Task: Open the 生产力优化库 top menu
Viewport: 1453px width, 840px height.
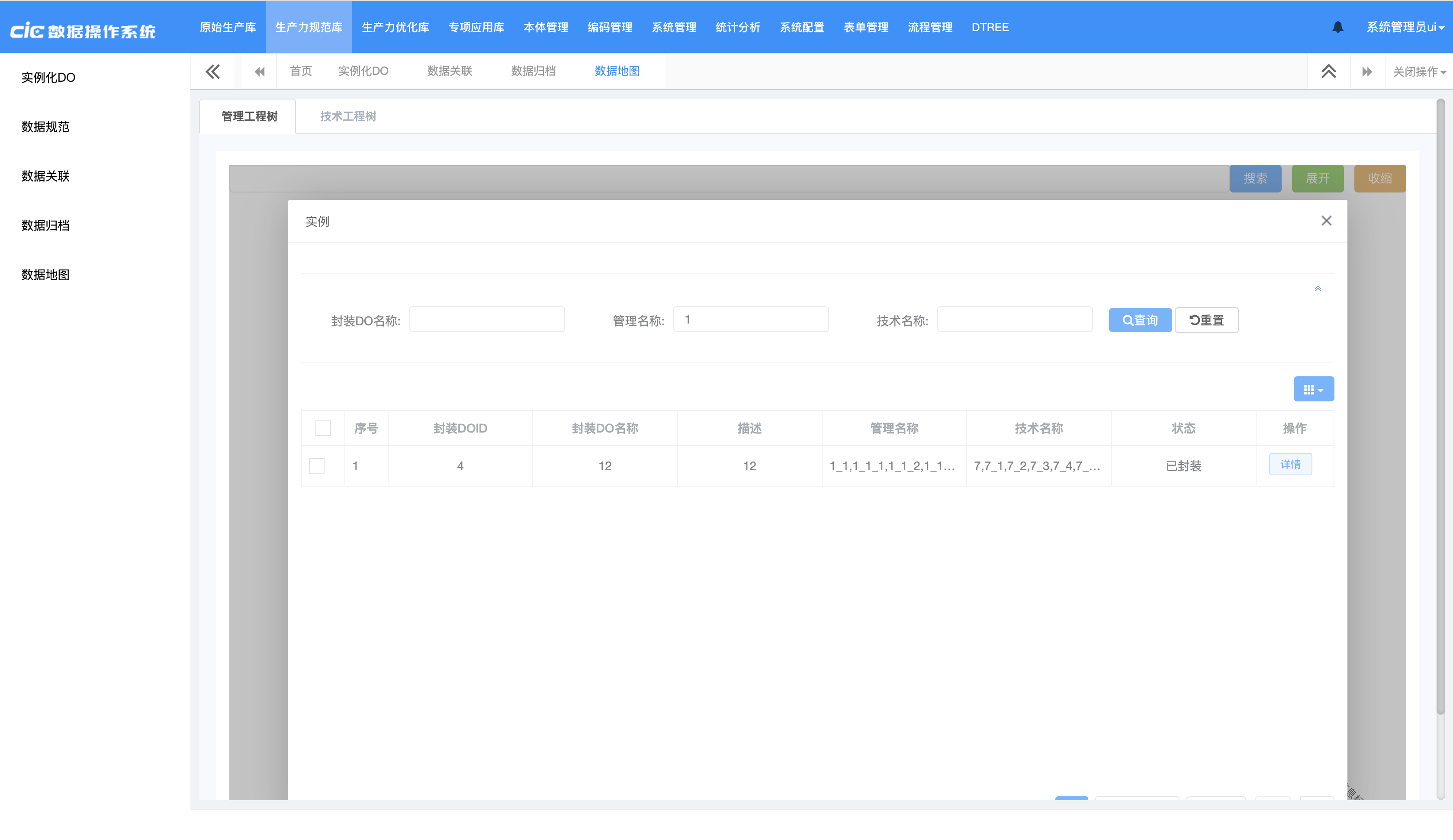Action: [395, 27]
